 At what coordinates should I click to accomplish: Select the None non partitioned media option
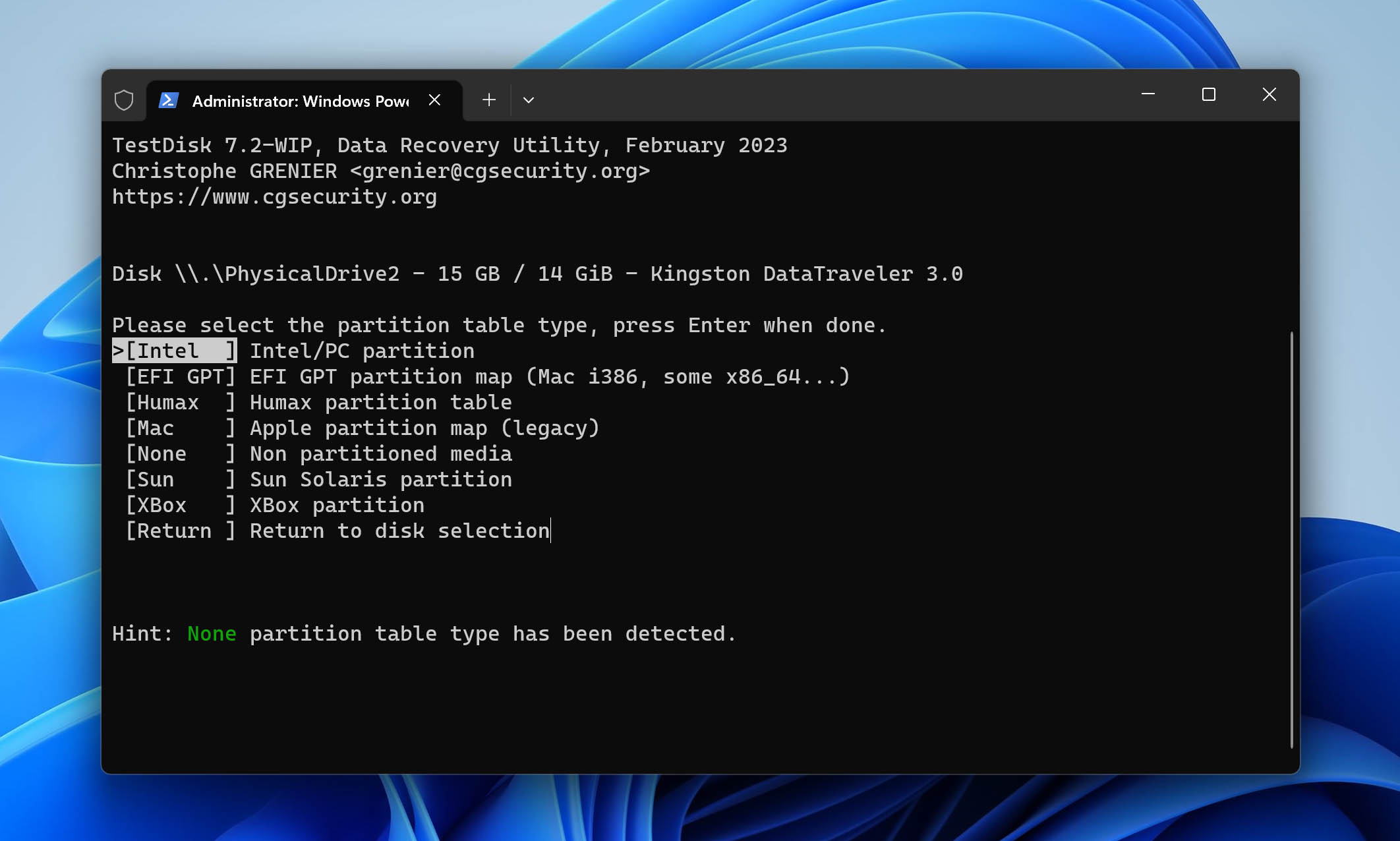coord(318,453)
